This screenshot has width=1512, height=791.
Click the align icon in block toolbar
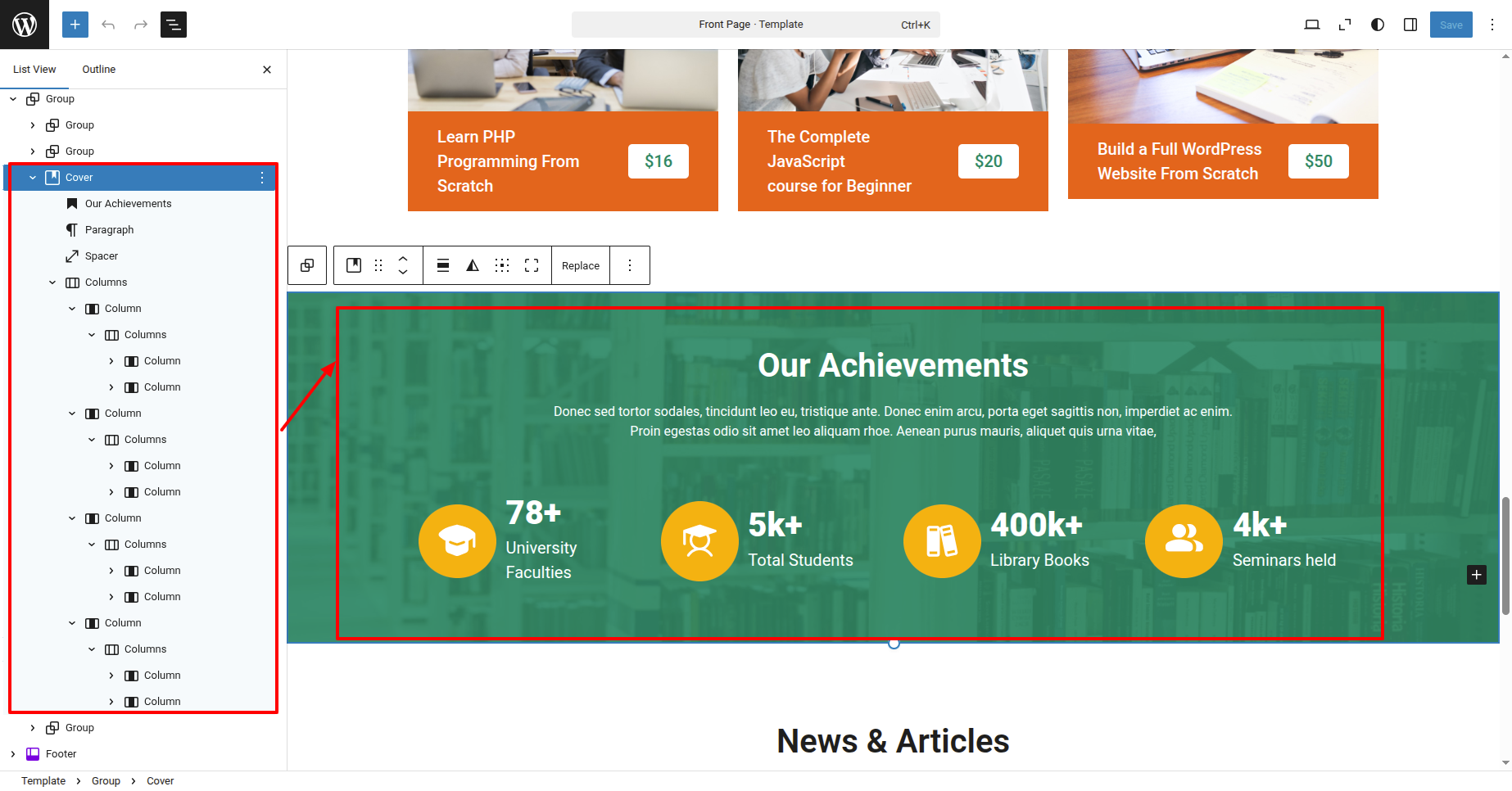pos(443,265)
